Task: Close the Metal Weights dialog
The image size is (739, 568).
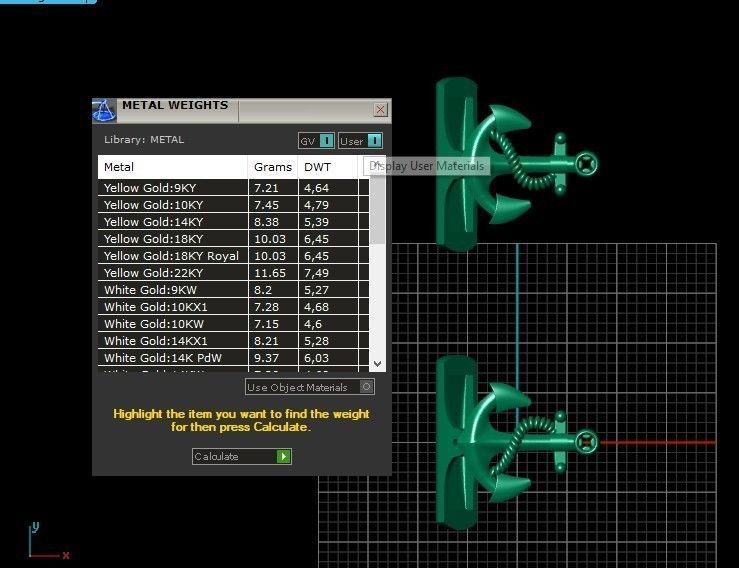Action: click(x=380, y=109)
